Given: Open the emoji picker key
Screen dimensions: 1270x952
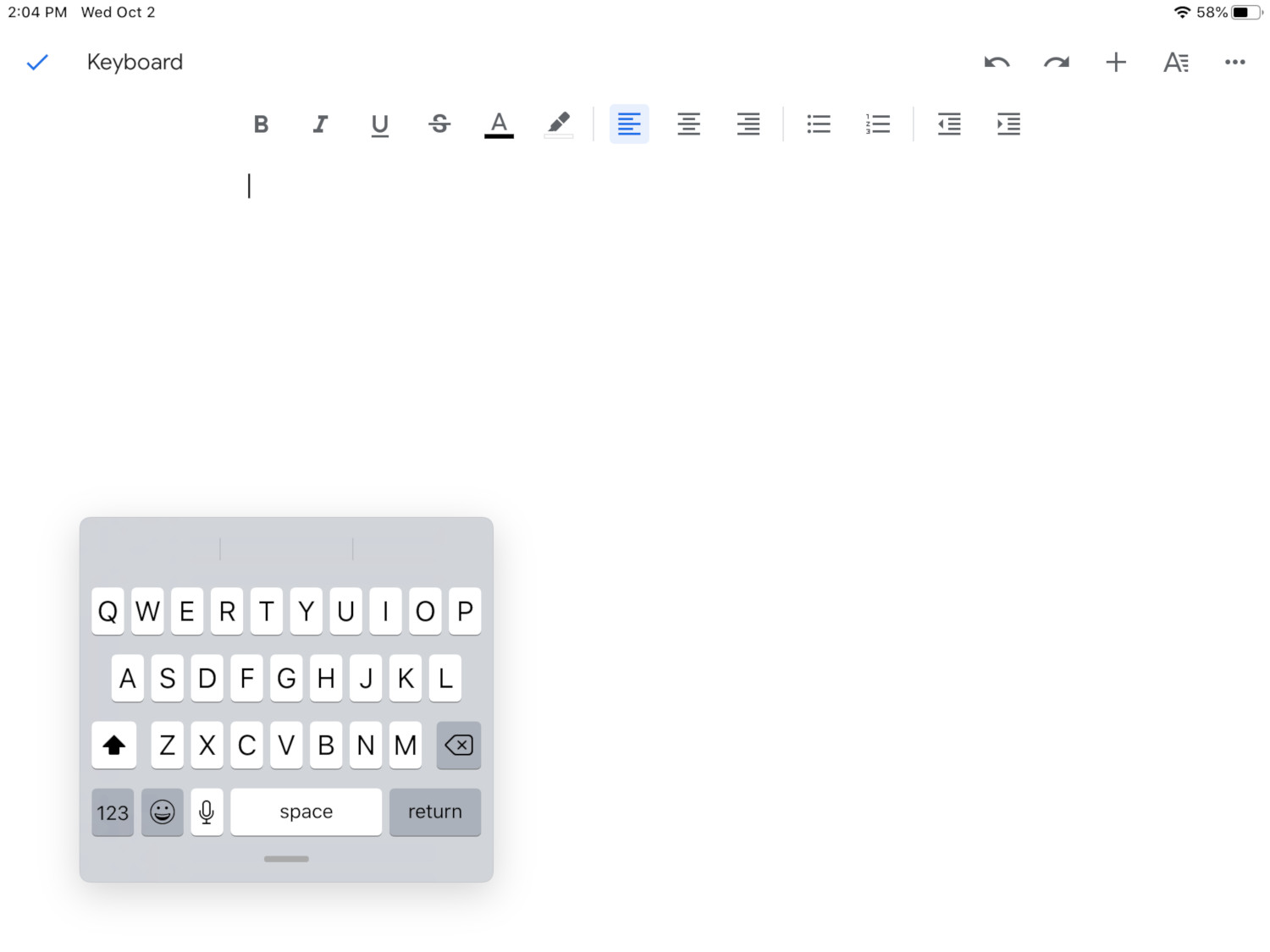Looking at the screenshot, I should pyautogui.click(x=162, y=812).
